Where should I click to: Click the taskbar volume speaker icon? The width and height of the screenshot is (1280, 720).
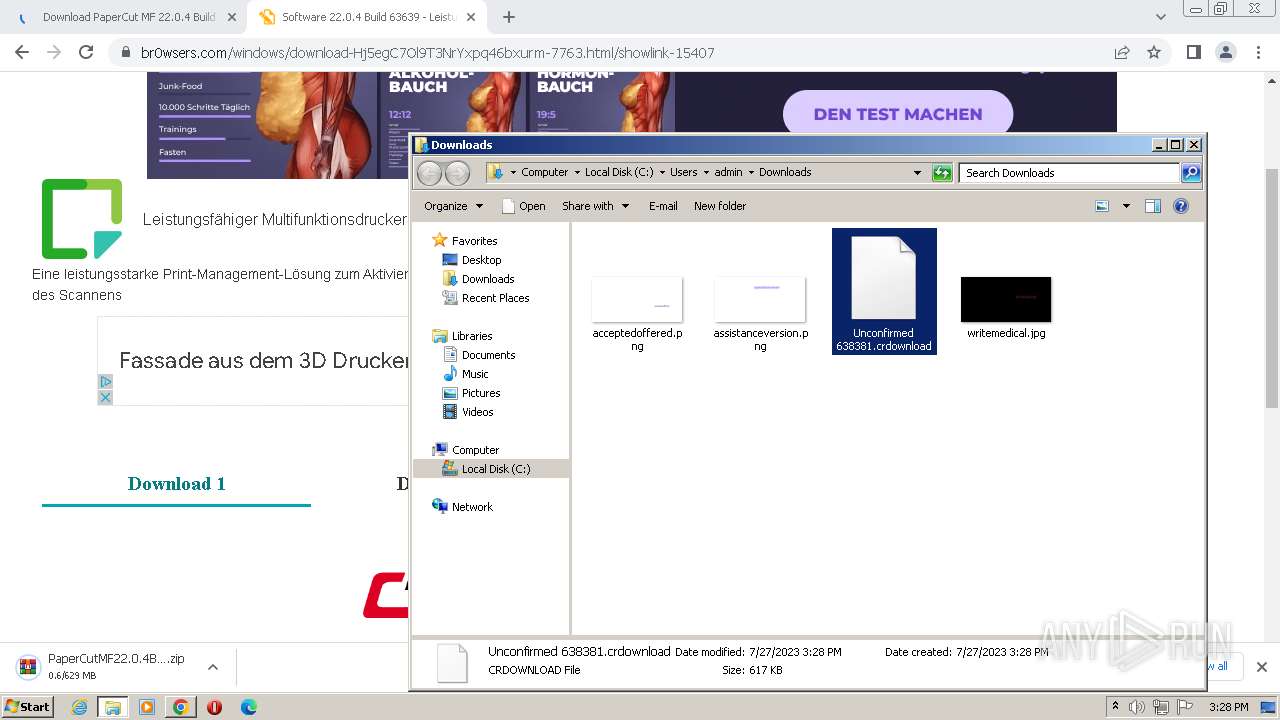[1136, 707]
